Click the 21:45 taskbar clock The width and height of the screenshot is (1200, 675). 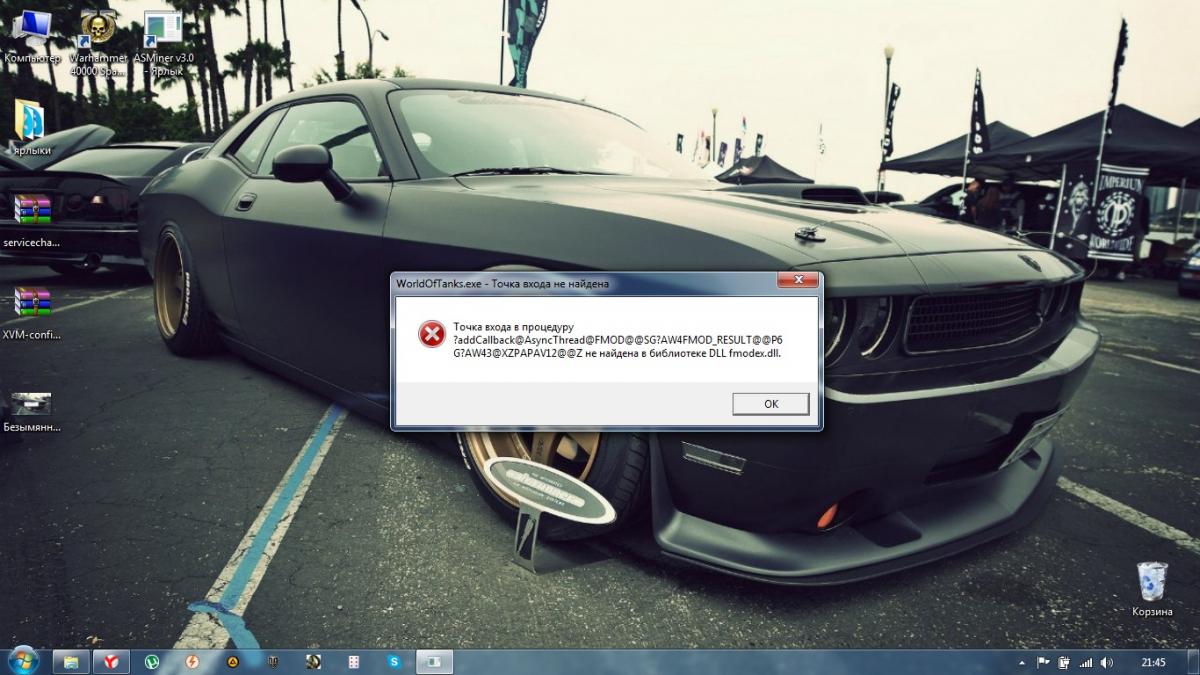click(1153, 662)
